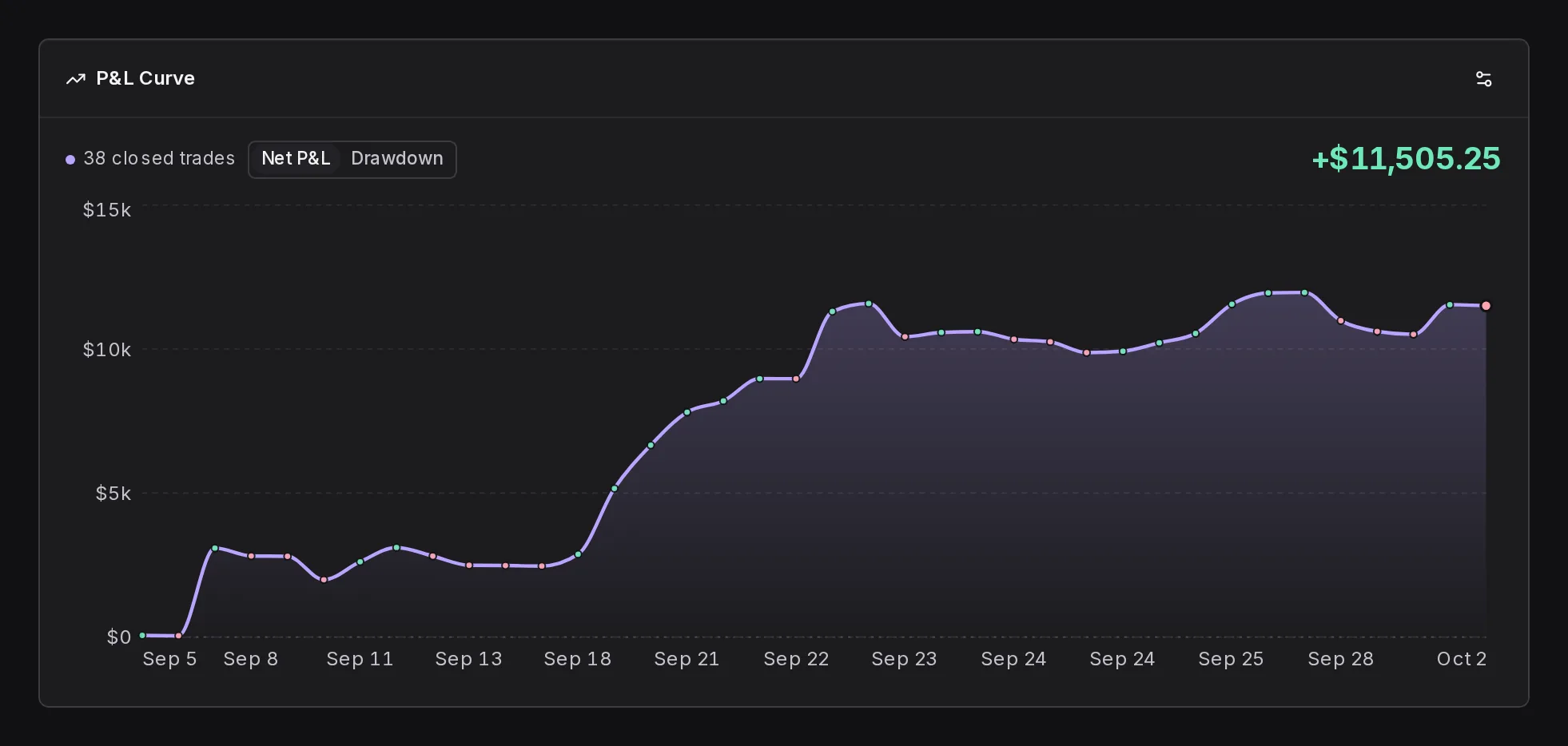Click the Sep 22 date label
1568x746 pixels.
(x=796, y=659)
